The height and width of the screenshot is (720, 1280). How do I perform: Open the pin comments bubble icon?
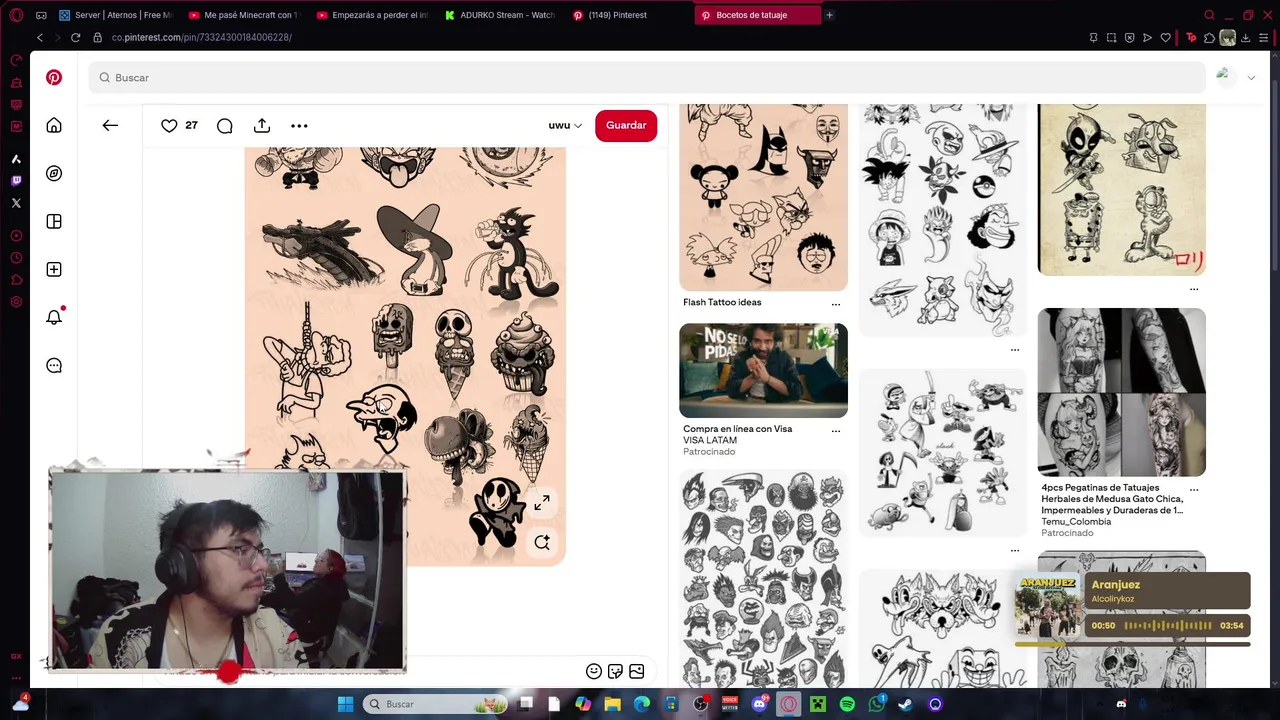click(x=225, y=125)
